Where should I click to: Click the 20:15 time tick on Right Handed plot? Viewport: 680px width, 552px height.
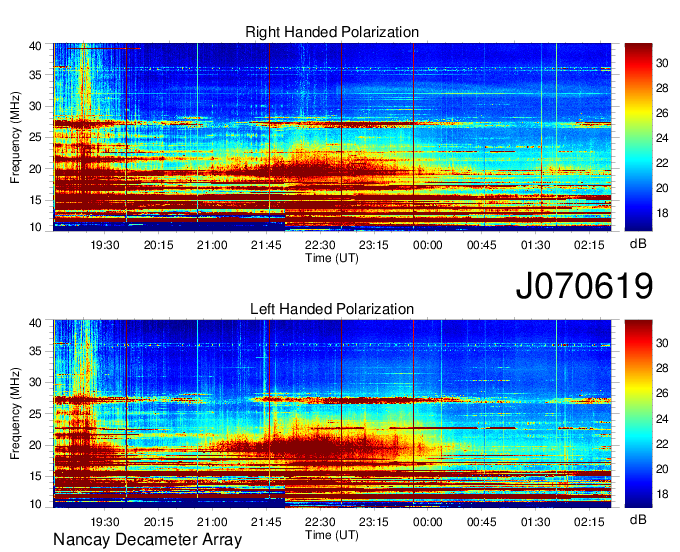point(158,245)
